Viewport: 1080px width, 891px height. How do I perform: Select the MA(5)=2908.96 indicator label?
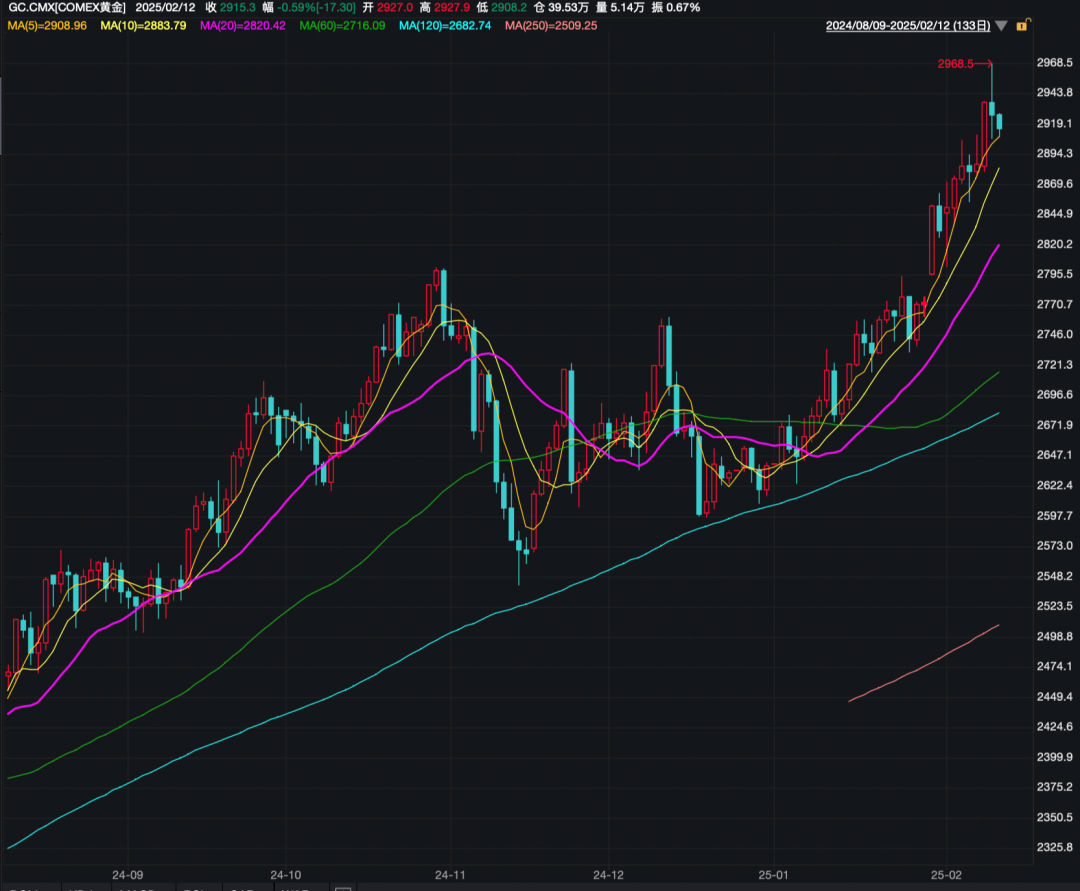click(x=47, y=25)
